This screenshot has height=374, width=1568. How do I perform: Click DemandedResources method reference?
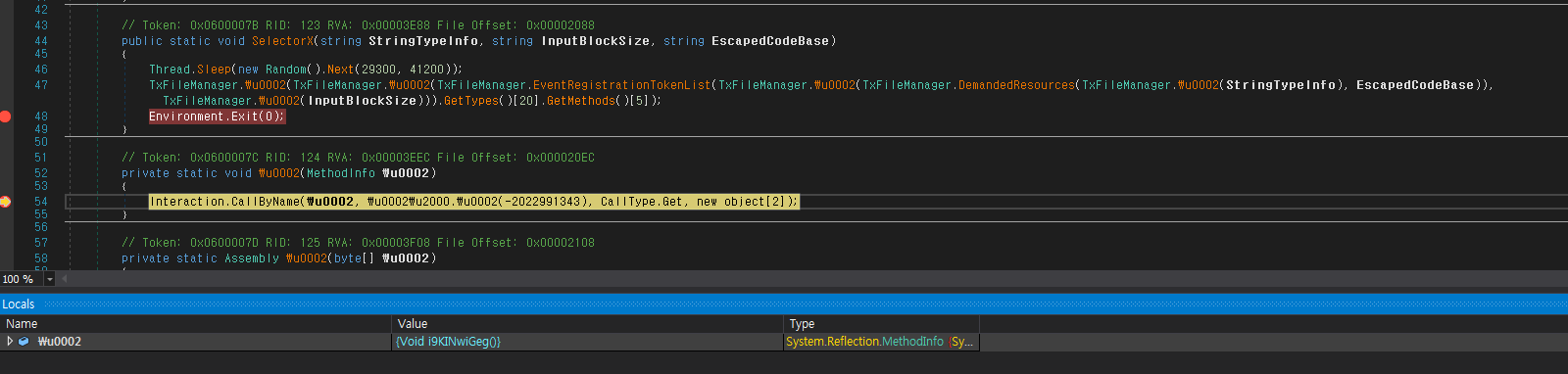click(x=1016, y=85)
